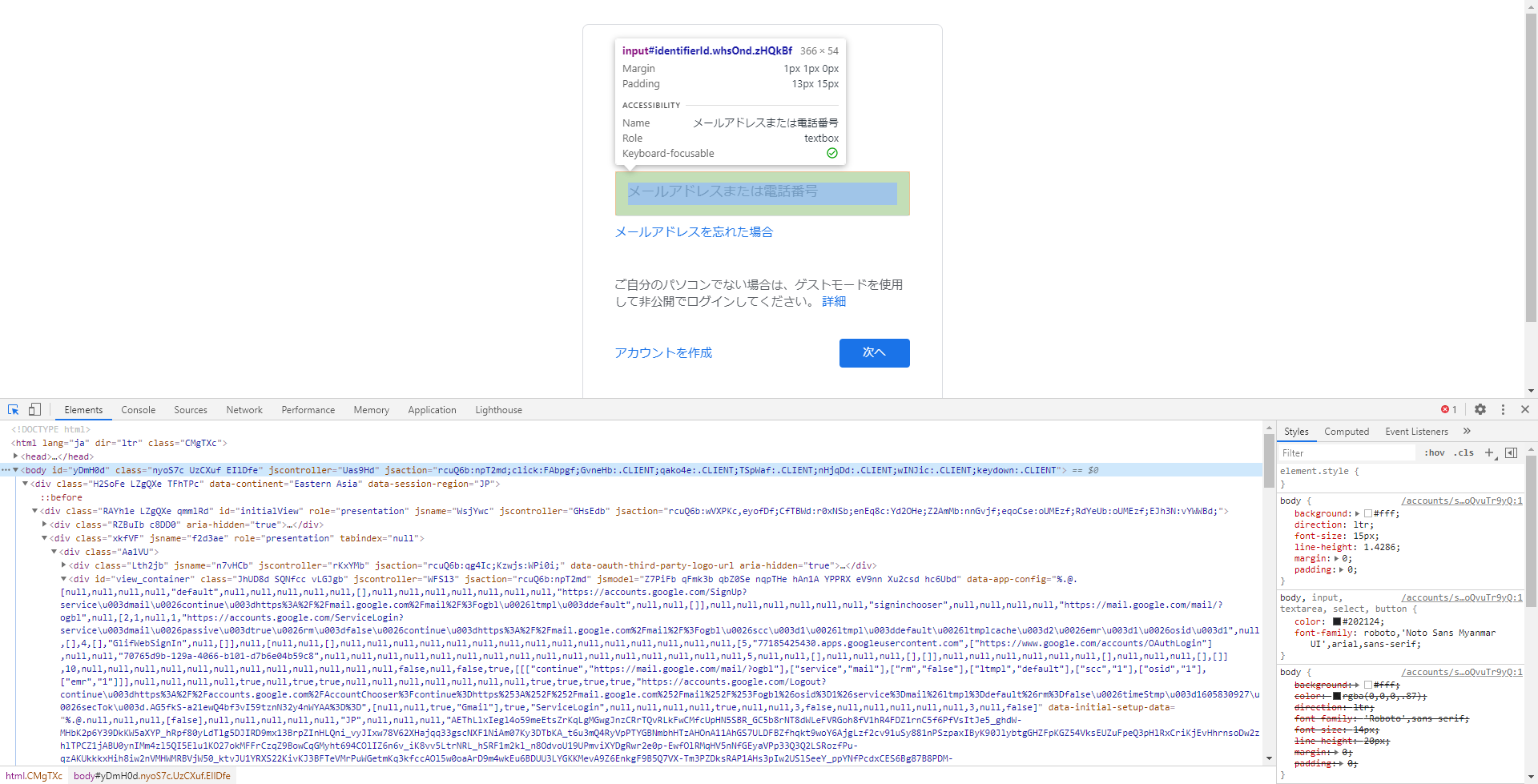This screenshot has width=1538, height=784.
Task: Select the body#yDmH0d breadcrumb
Action: 152,775
